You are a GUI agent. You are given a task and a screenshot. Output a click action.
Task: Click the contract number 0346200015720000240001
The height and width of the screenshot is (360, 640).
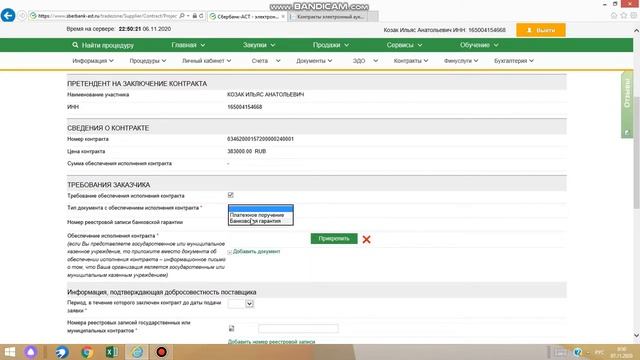coord(260,139)
